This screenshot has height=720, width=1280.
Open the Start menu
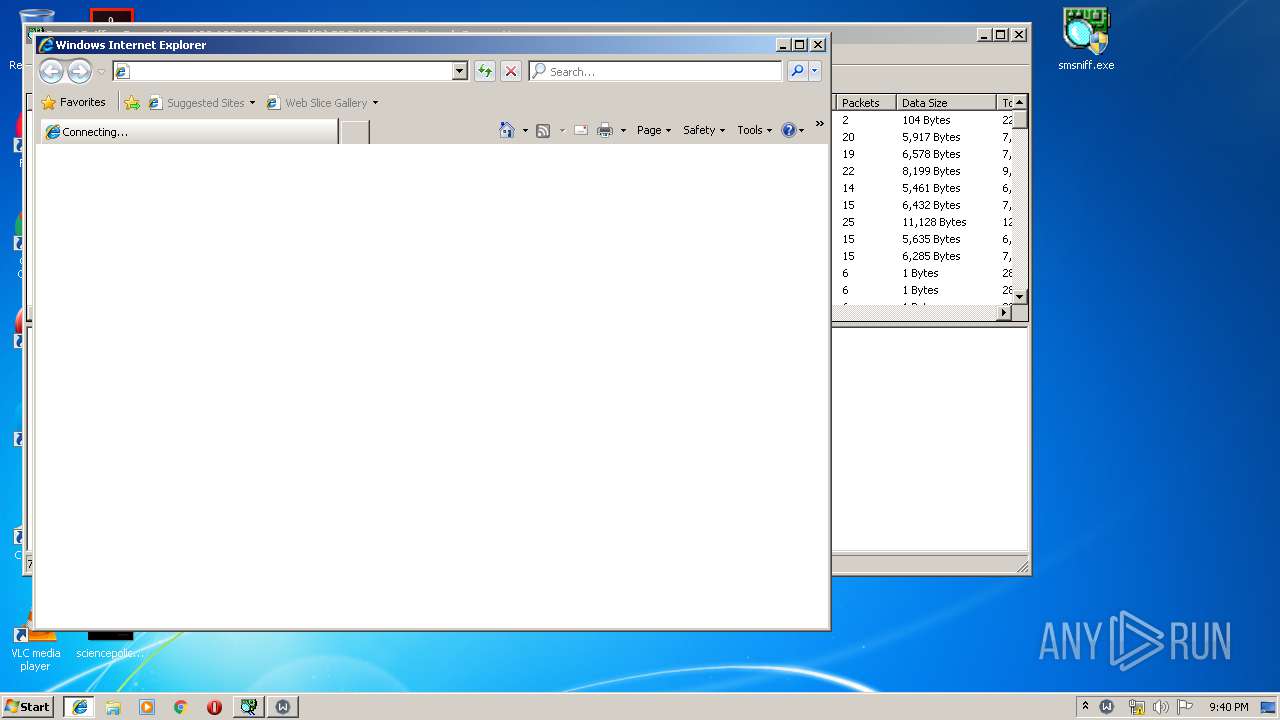pos(28,707)
